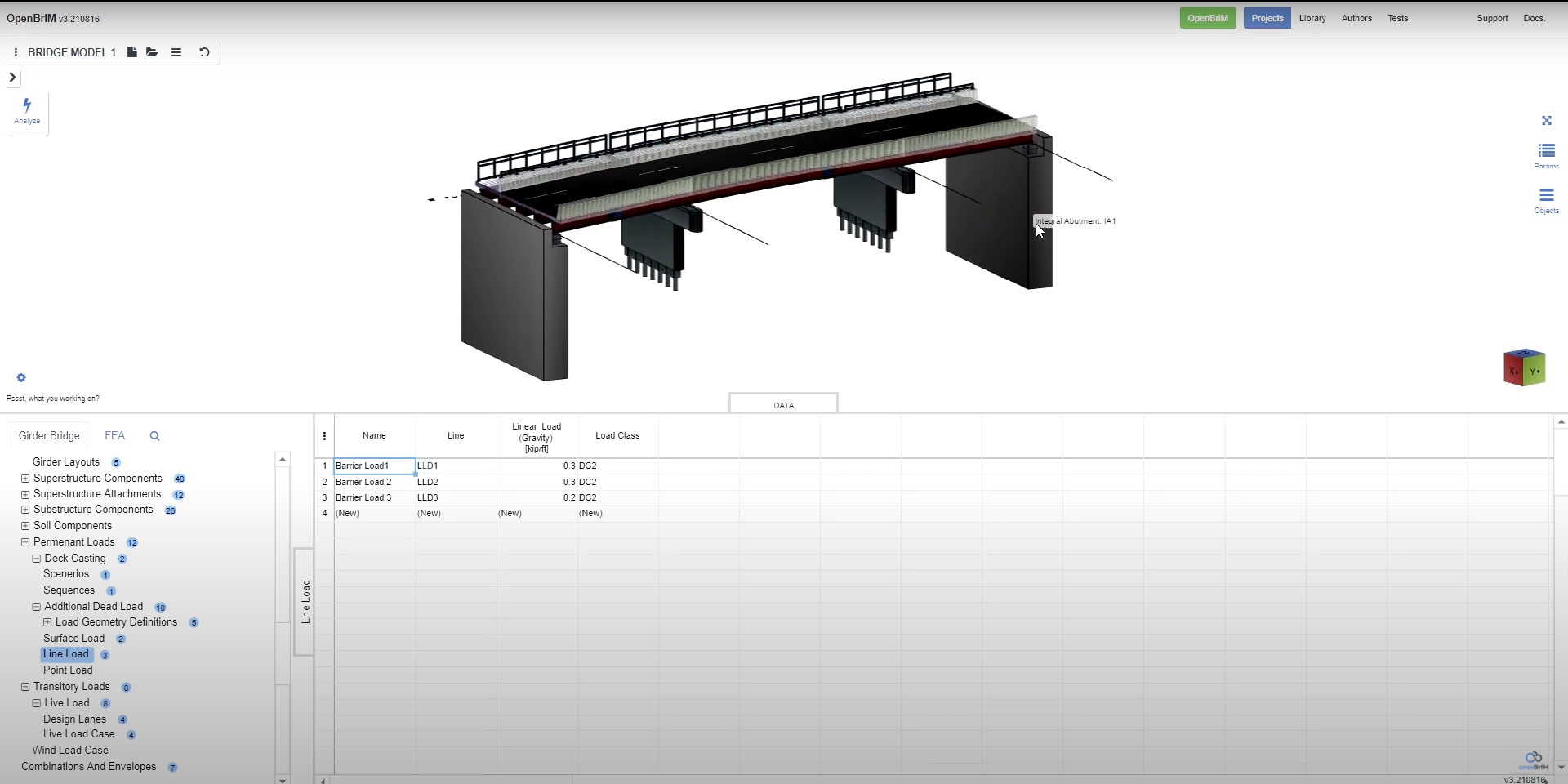The height and width of the screenshot is (784, 1568).
Task: Click the gear settings icon above prompt
Action: [x=21, y=378]
